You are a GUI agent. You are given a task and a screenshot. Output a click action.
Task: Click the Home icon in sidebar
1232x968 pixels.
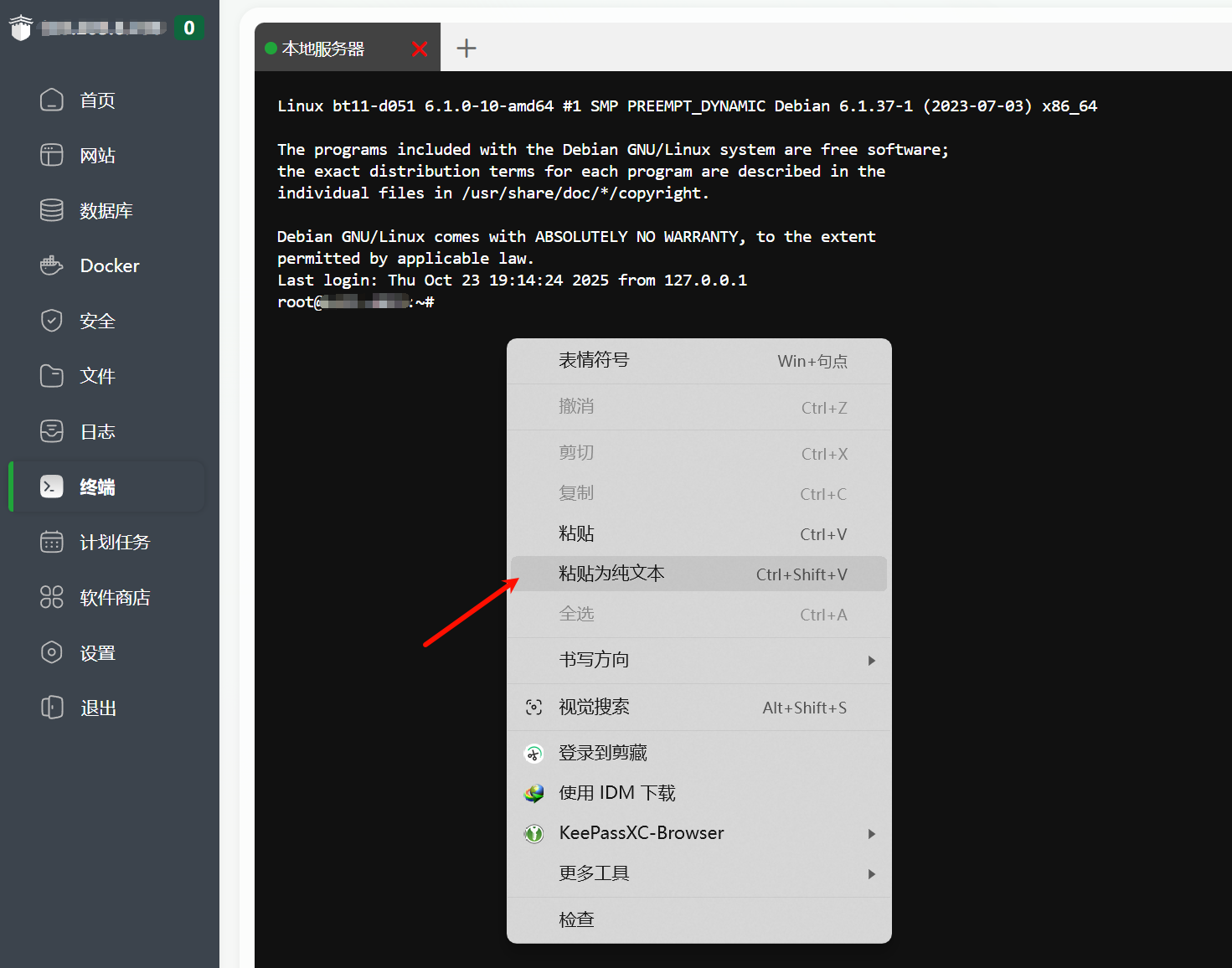pyautogui.click(x=52, y=100)
